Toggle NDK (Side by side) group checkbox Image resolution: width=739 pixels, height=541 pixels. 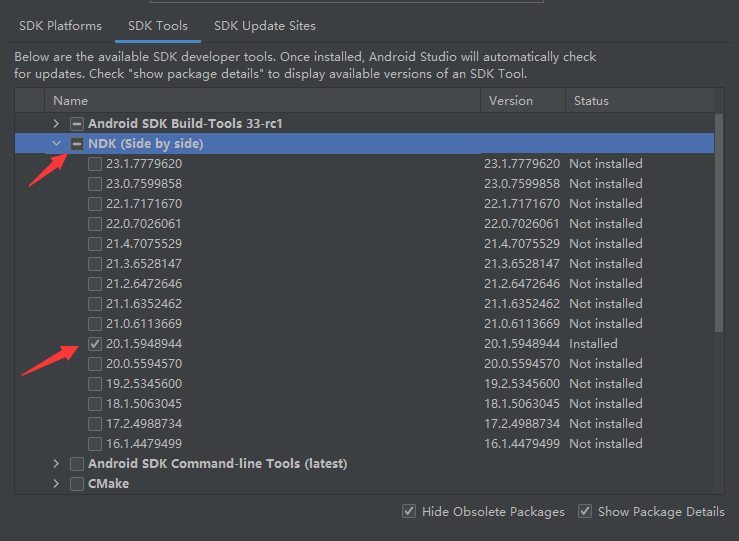pos(77,144)
